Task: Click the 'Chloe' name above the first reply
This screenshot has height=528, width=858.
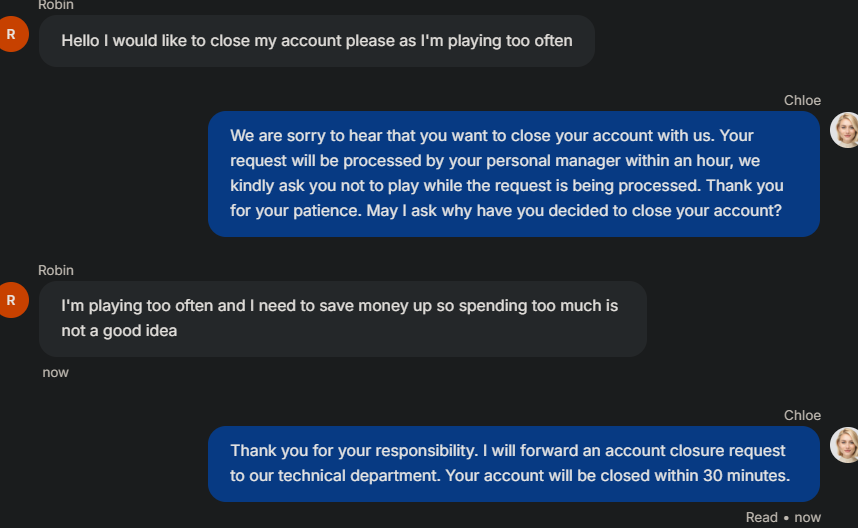Action: pyautogui.click(x=802, y=100)
